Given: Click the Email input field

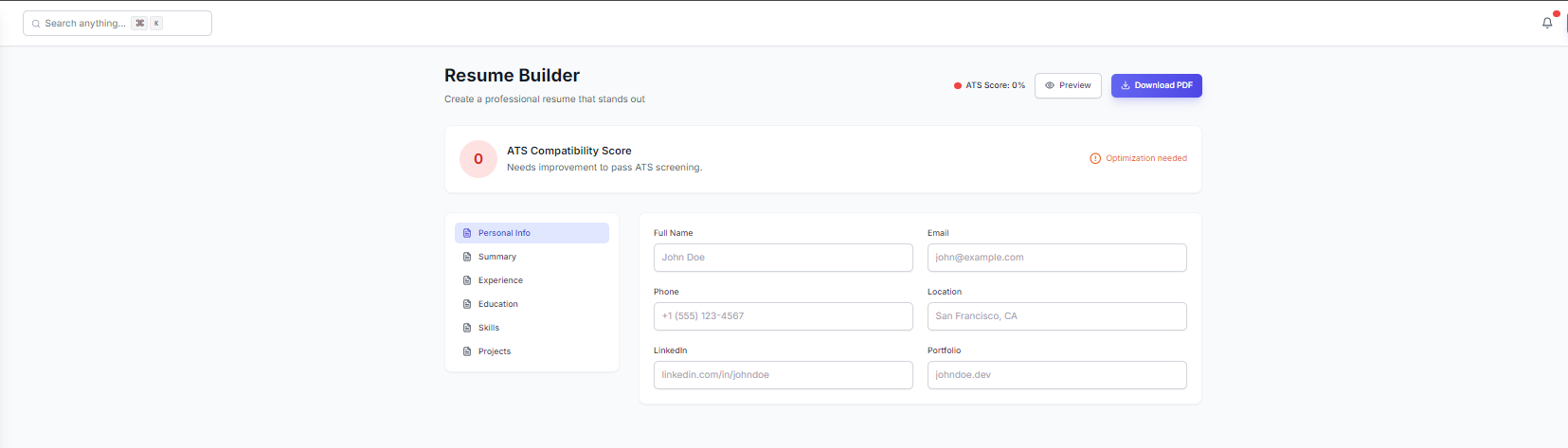Looking at the screenshot, I should coord(1057,258).
